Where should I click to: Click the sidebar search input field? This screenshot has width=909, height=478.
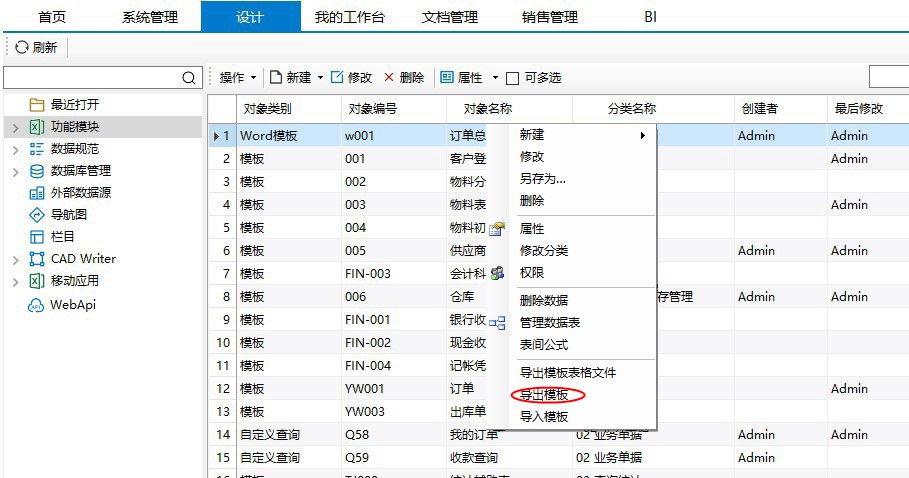[x=92, y=78]
